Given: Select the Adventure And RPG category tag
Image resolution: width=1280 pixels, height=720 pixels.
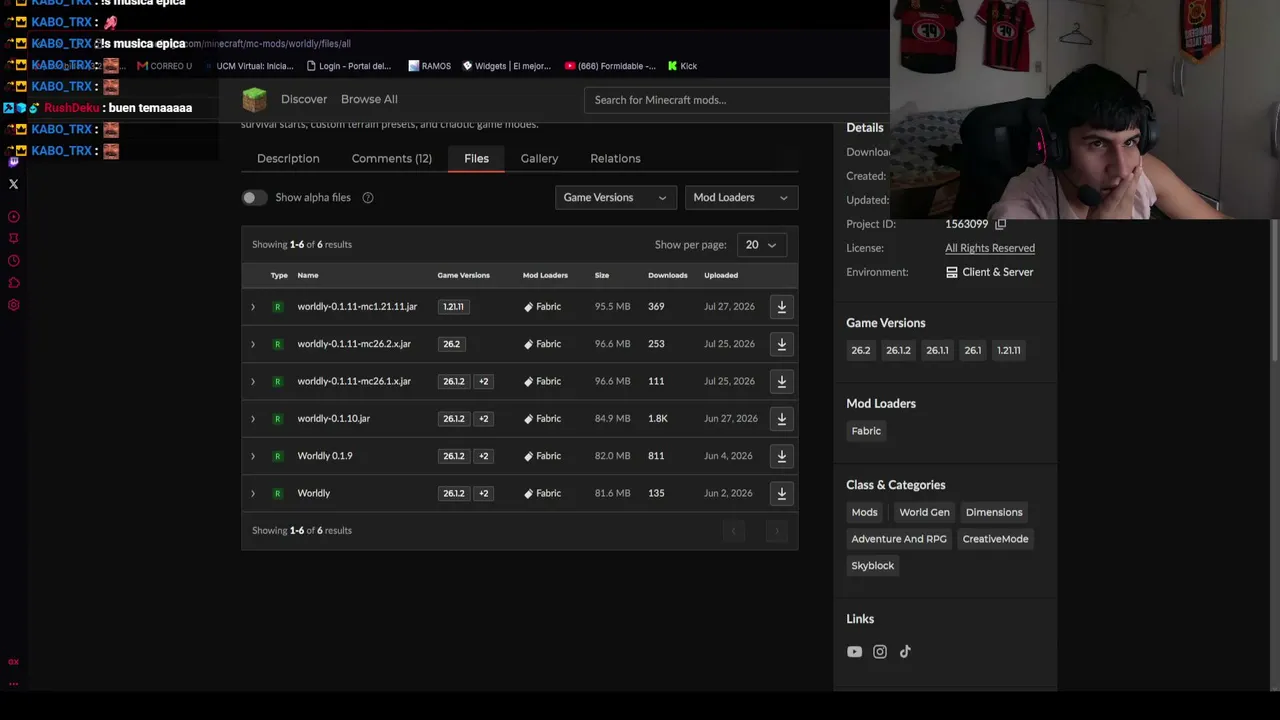Looking at the screenshot, I should (899, 539).
